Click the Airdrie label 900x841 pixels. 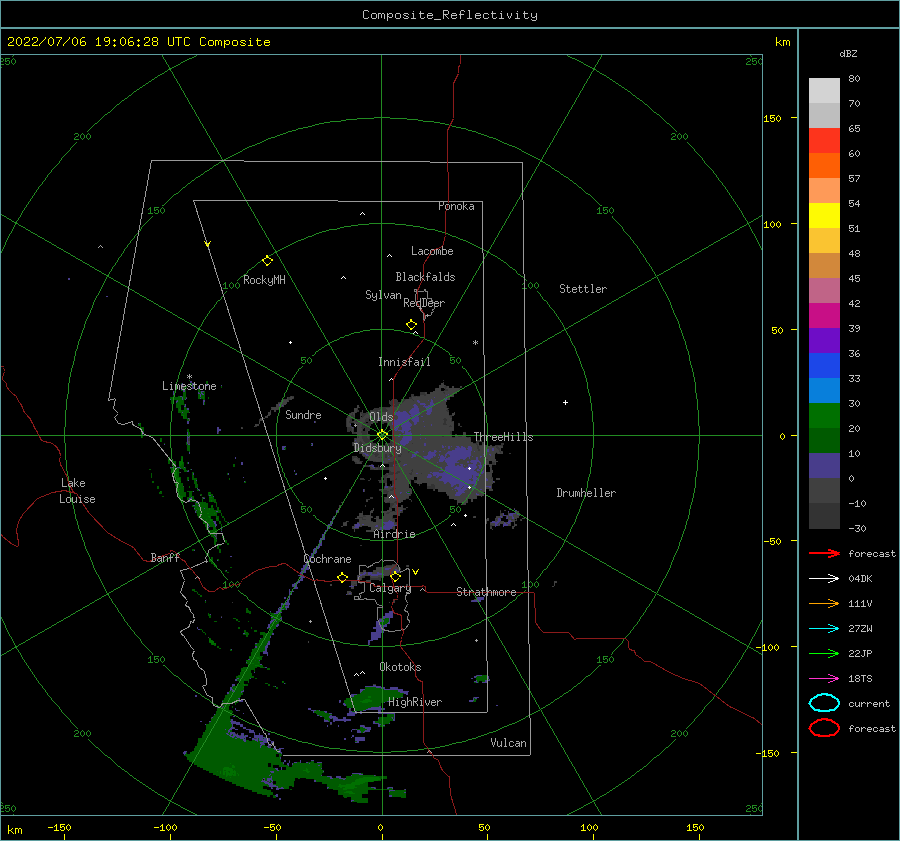[x=394, y=534]
